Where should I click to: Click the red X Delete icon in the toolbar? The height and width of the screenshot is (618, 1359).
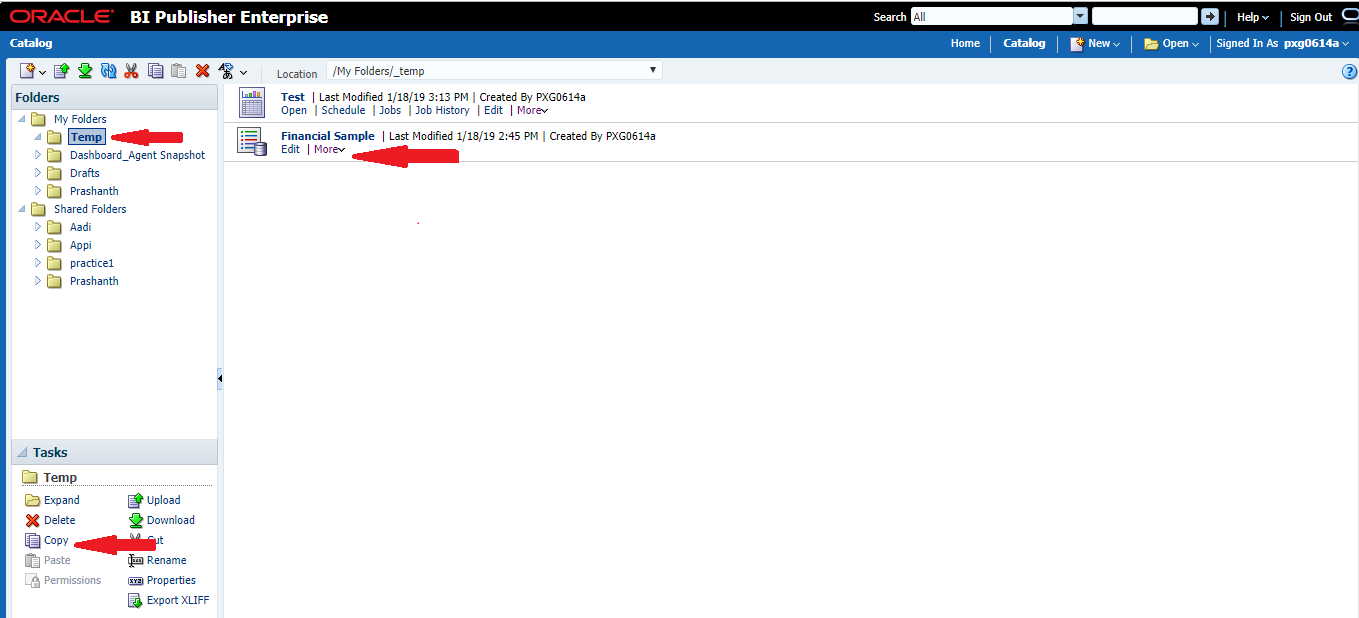202,71
